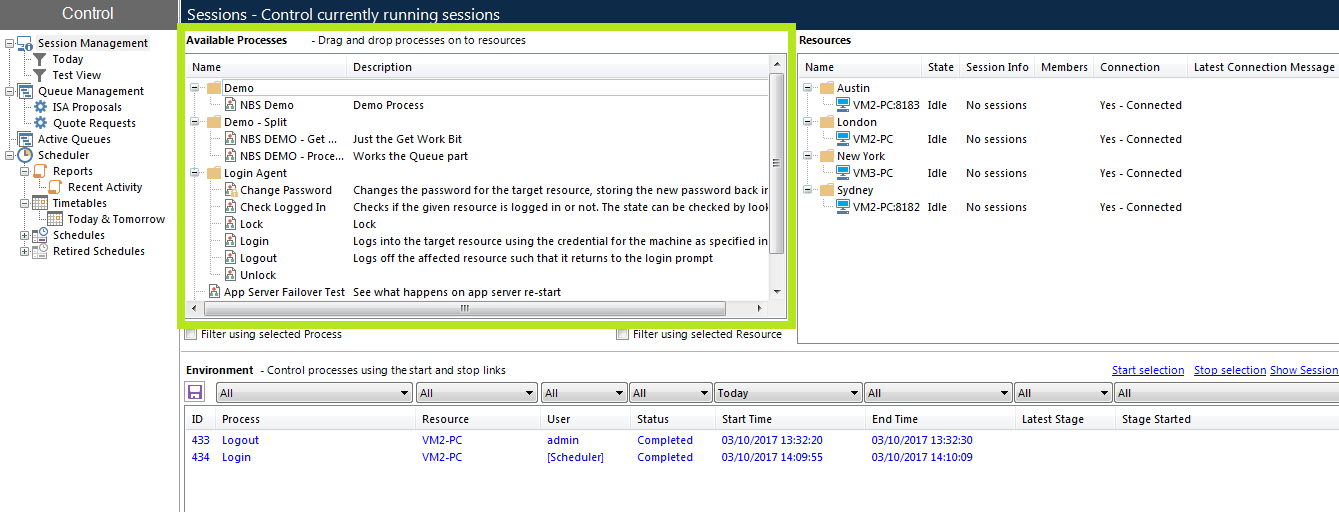Click the App Server Failover Test icon
The image size is (1339, 512).
tap(214, 292)
